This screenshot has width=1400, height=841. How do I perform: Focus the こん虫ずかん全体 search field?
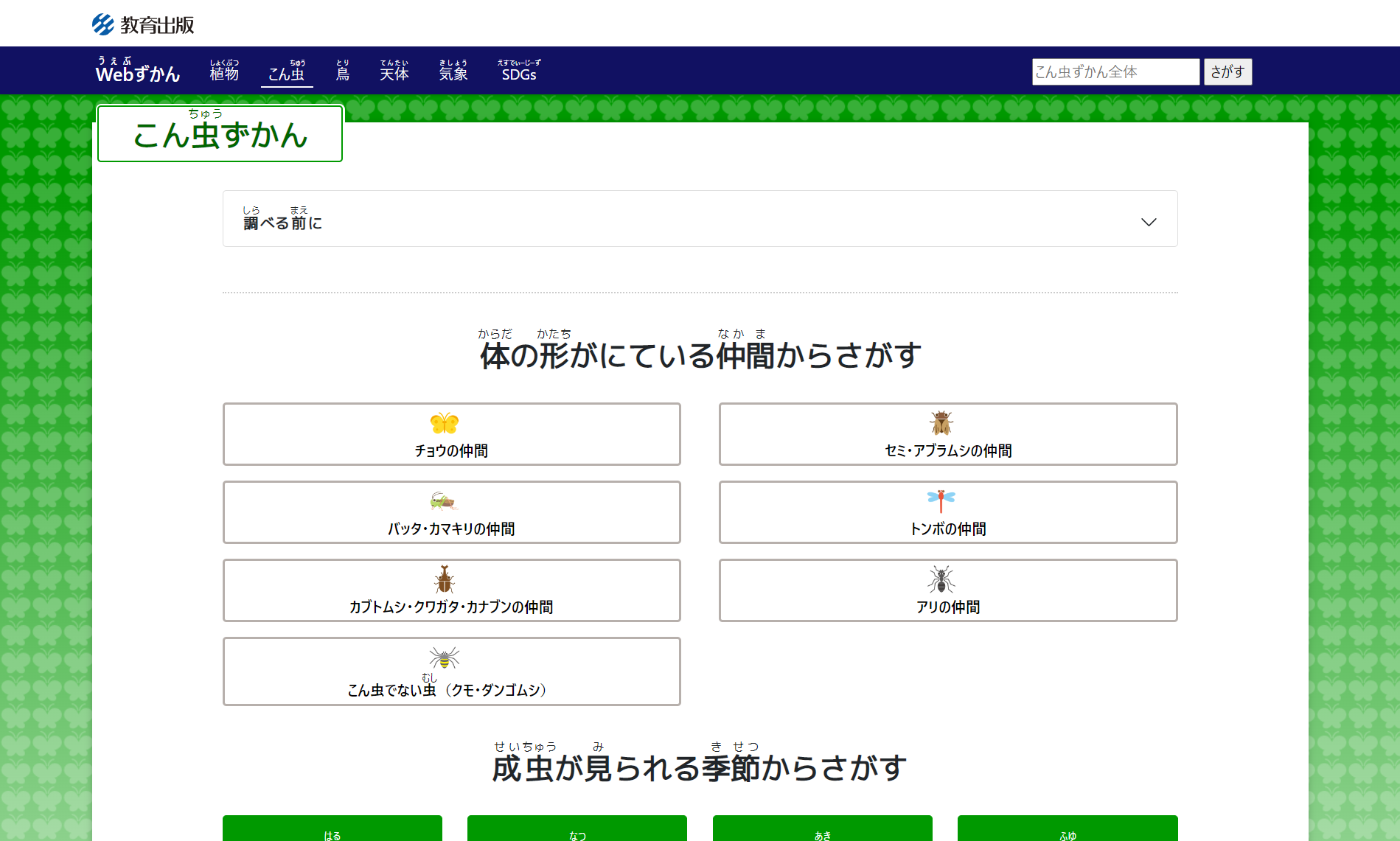coord(1115,71)
